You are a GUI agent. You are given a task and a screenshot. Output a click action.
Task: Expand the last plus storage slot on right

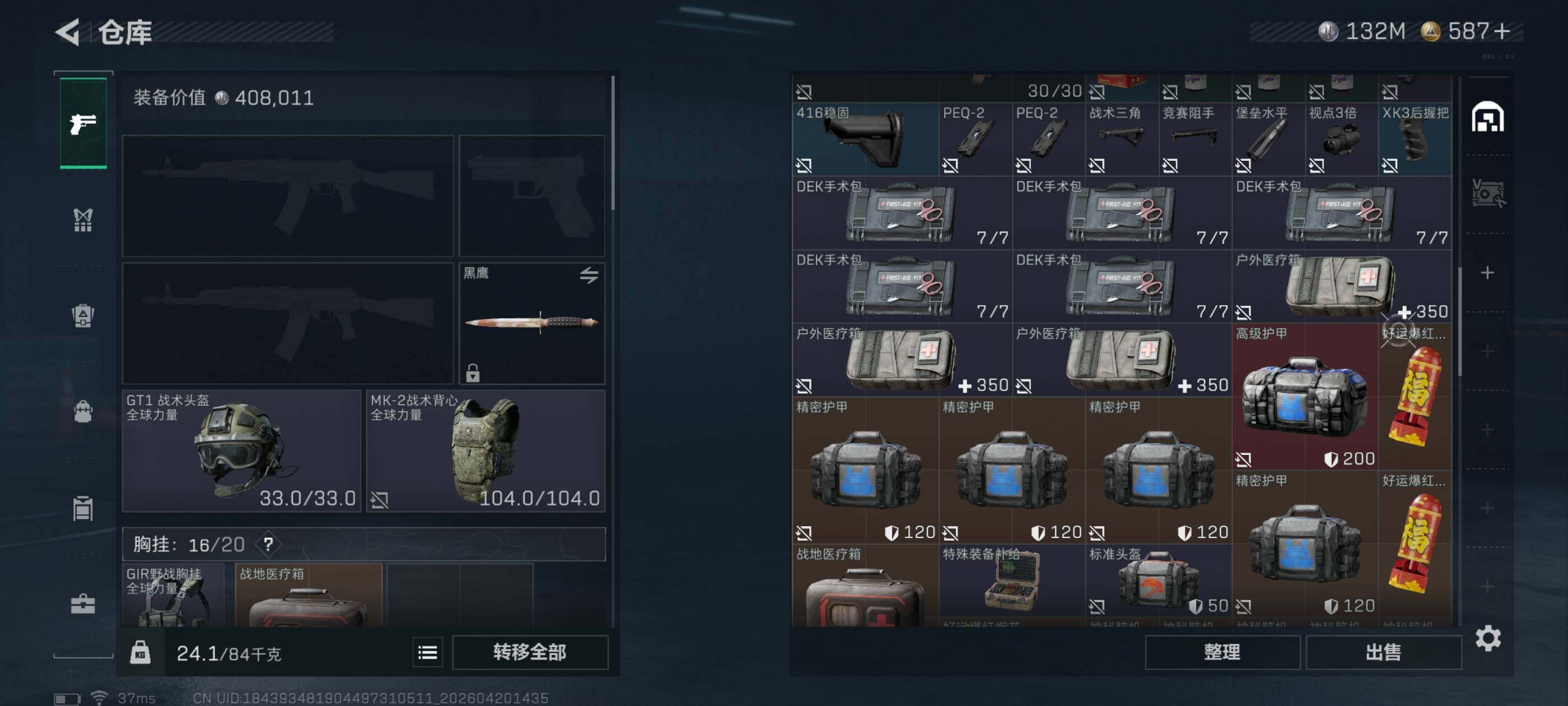[x=1488, y=586]
